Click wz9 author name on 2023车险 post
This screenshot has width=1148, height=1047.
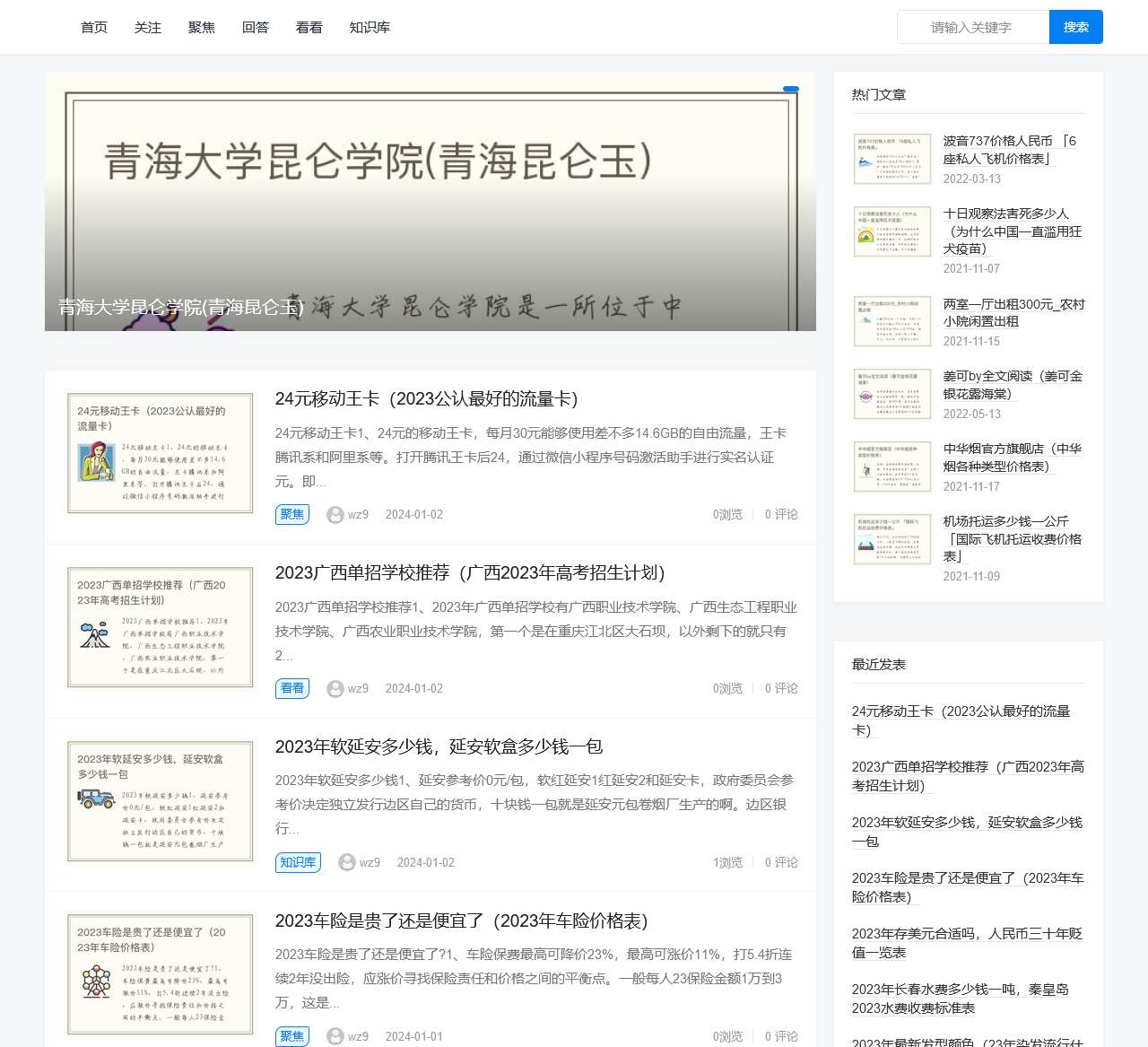pyautogui.click(x=358, y=1036)
